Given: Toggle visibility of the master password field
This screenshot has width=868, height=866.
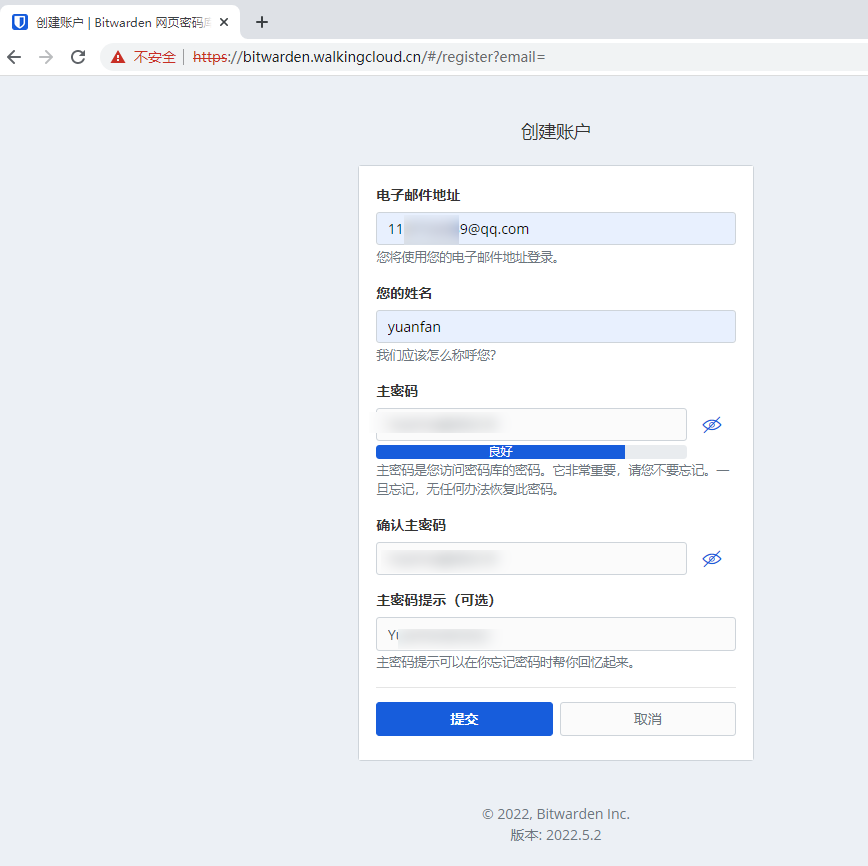Looking at the screenshot, I should click(x=712, y=424).
